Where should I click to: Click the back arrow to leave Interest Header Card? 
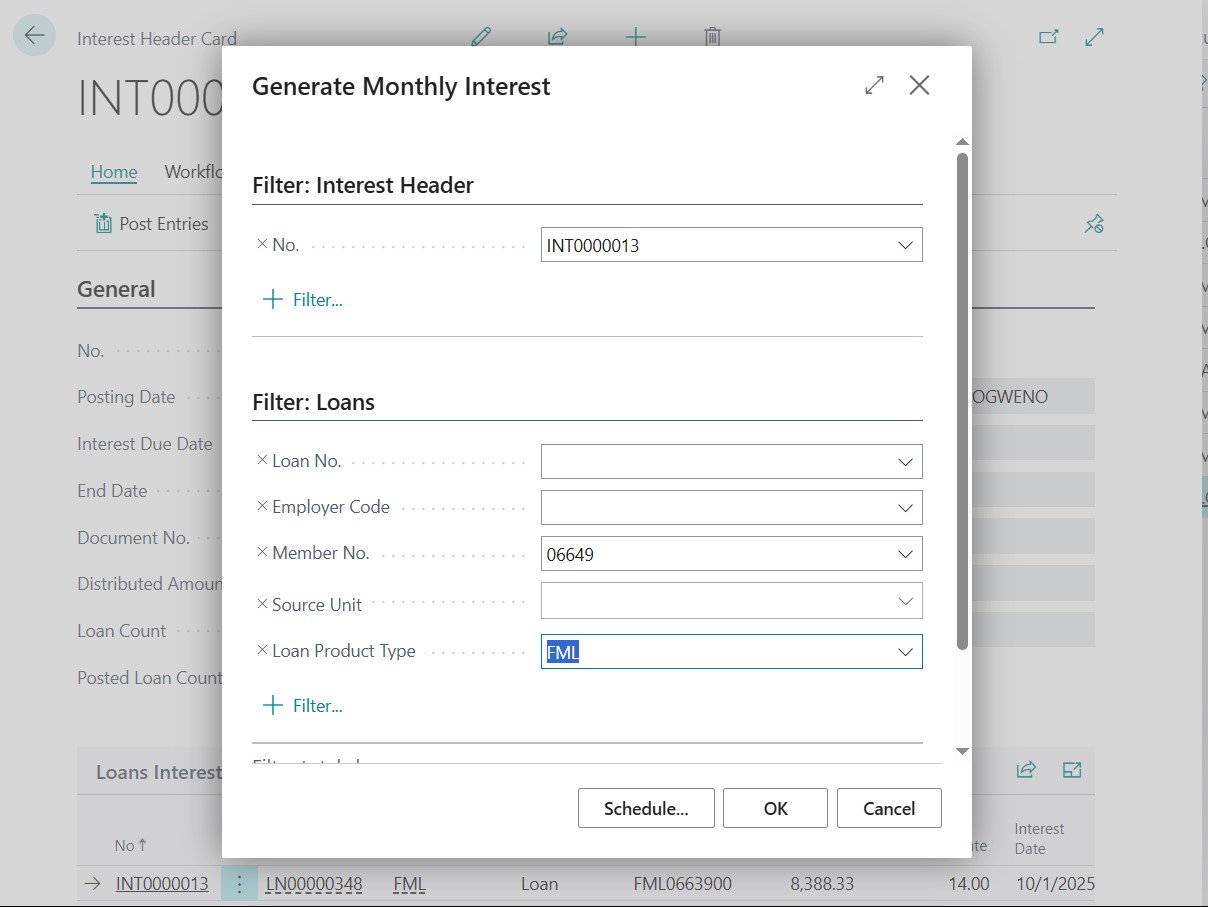pyautogui.click(x=33, y=35)
